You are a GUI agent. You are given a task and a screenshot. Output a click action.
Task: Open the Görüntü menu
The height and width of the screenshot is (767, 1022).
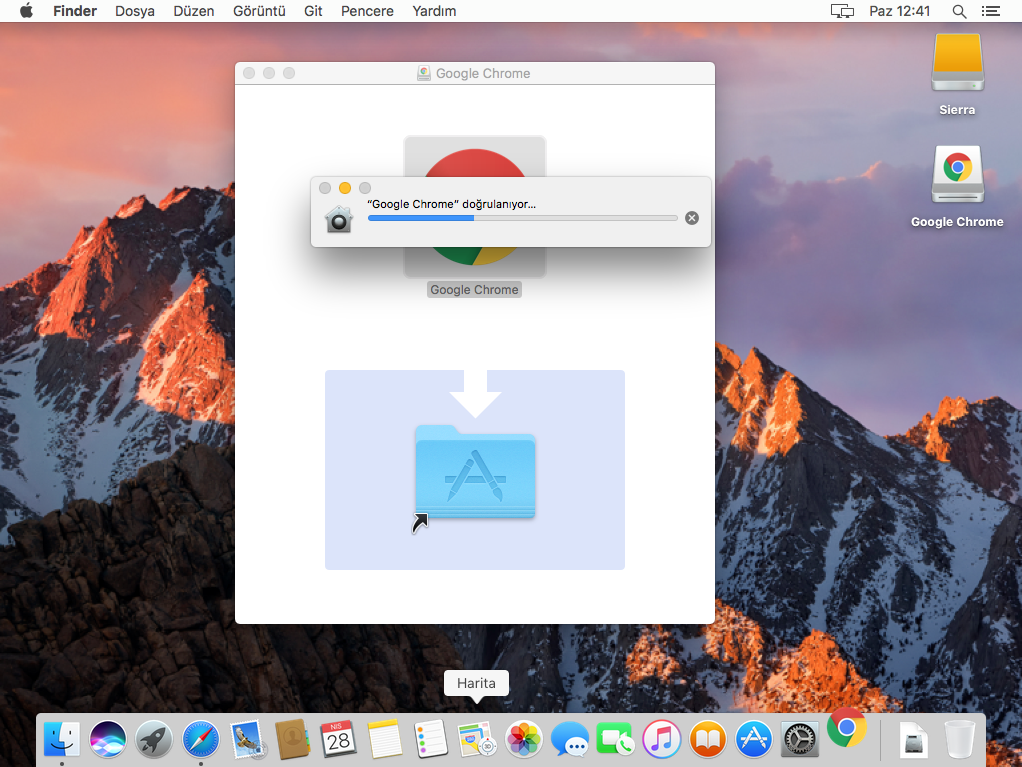coord(259,11)
